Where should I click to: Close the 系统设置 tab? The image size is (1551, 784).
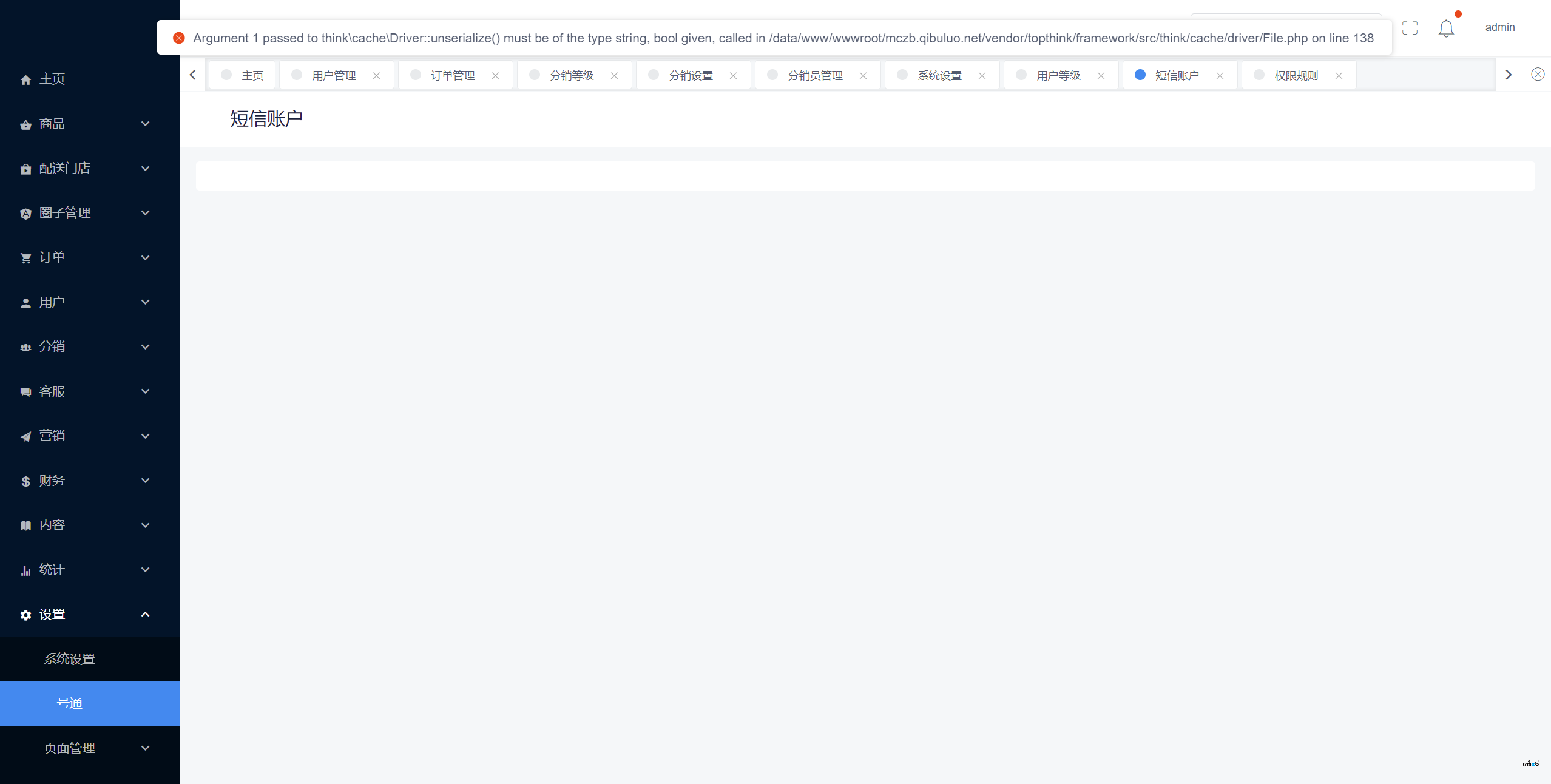click(982, 76)
